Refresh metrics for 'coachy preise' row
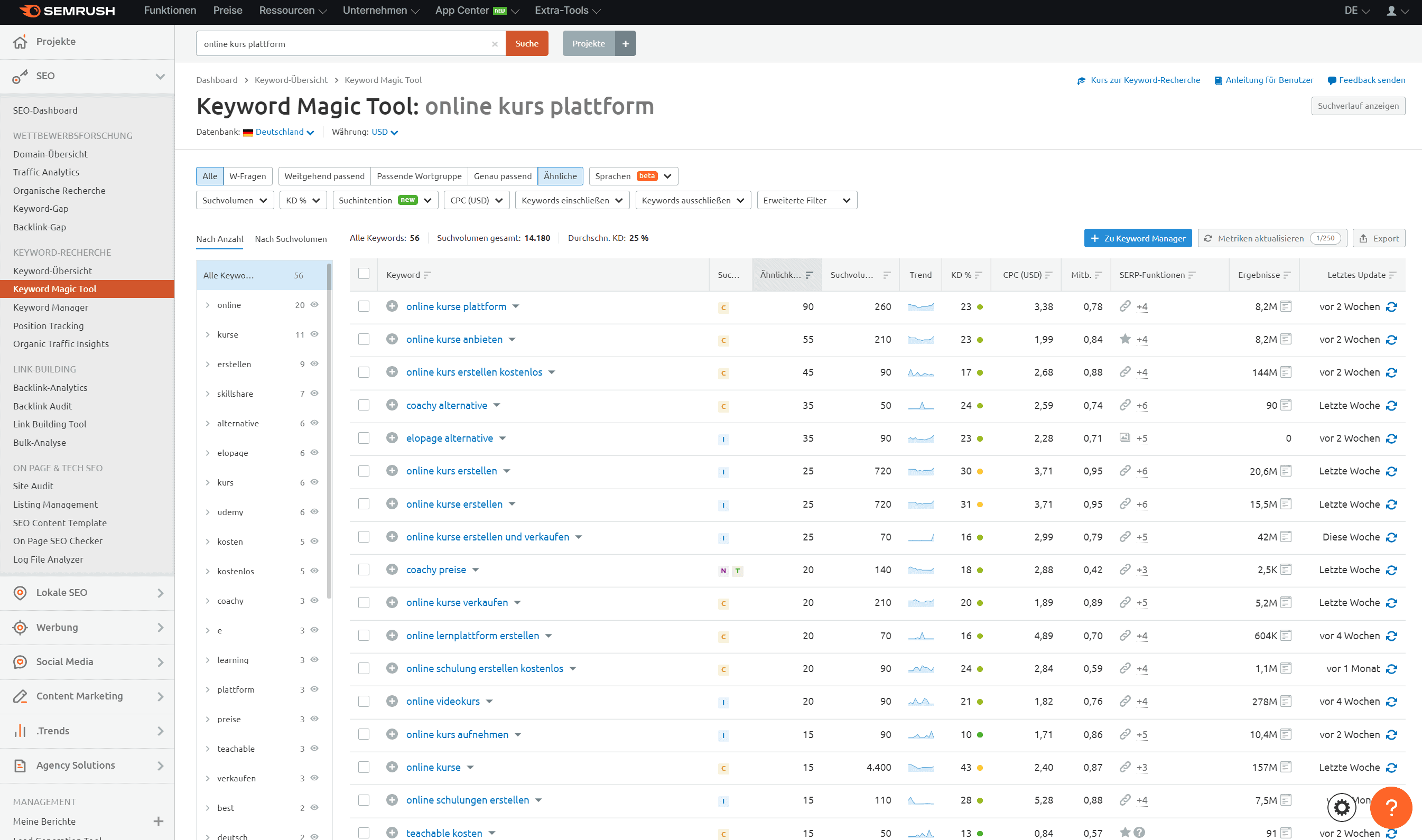The image size is (1422, 840). 1391,570
